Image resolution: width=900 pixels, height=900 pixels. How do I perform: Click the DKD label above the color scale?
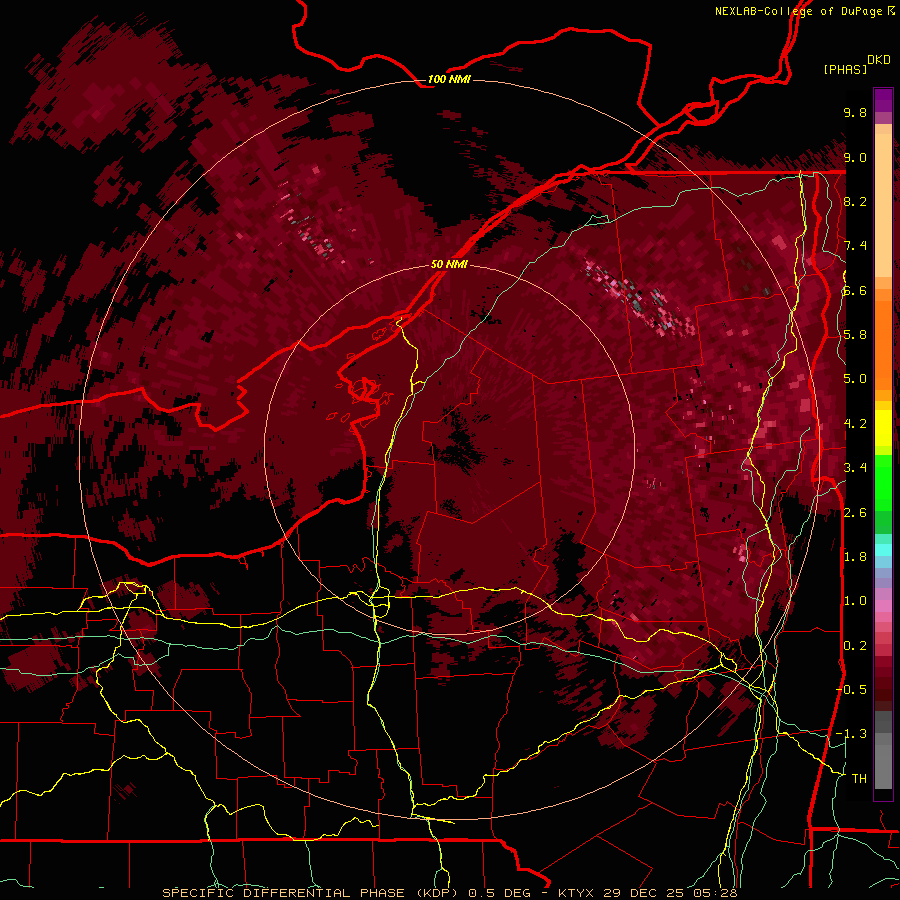[879, 60]
